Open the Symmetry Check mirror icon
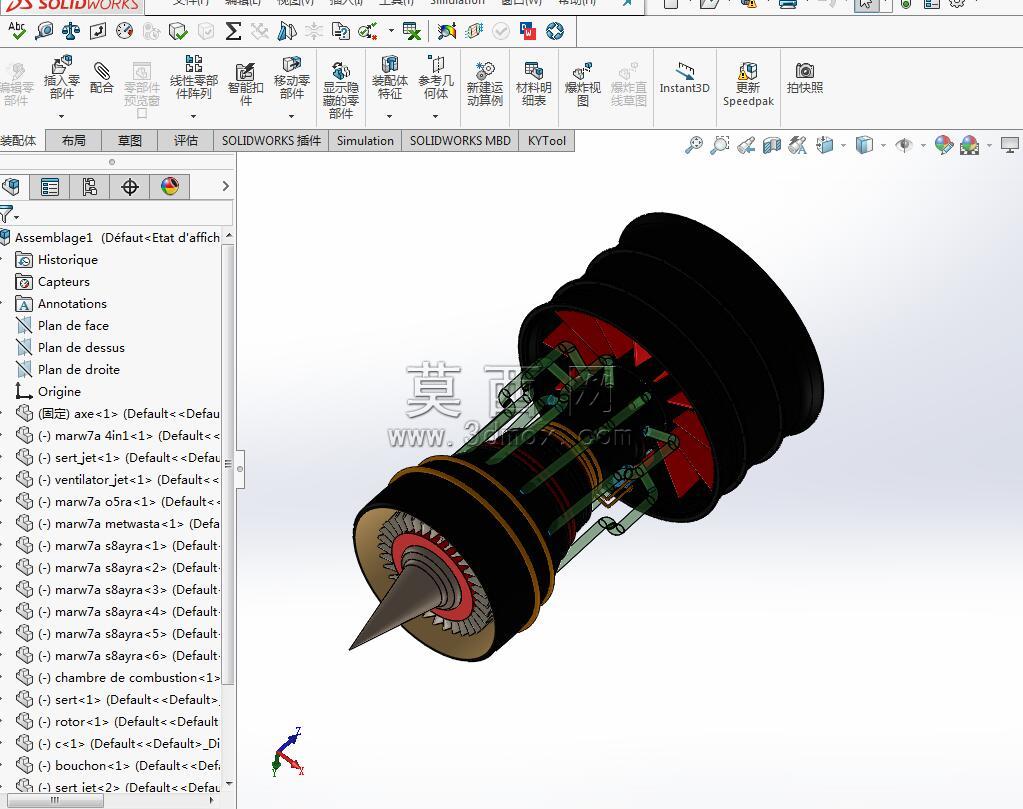This screenshot has width=1023, height=809. [286, 31]
